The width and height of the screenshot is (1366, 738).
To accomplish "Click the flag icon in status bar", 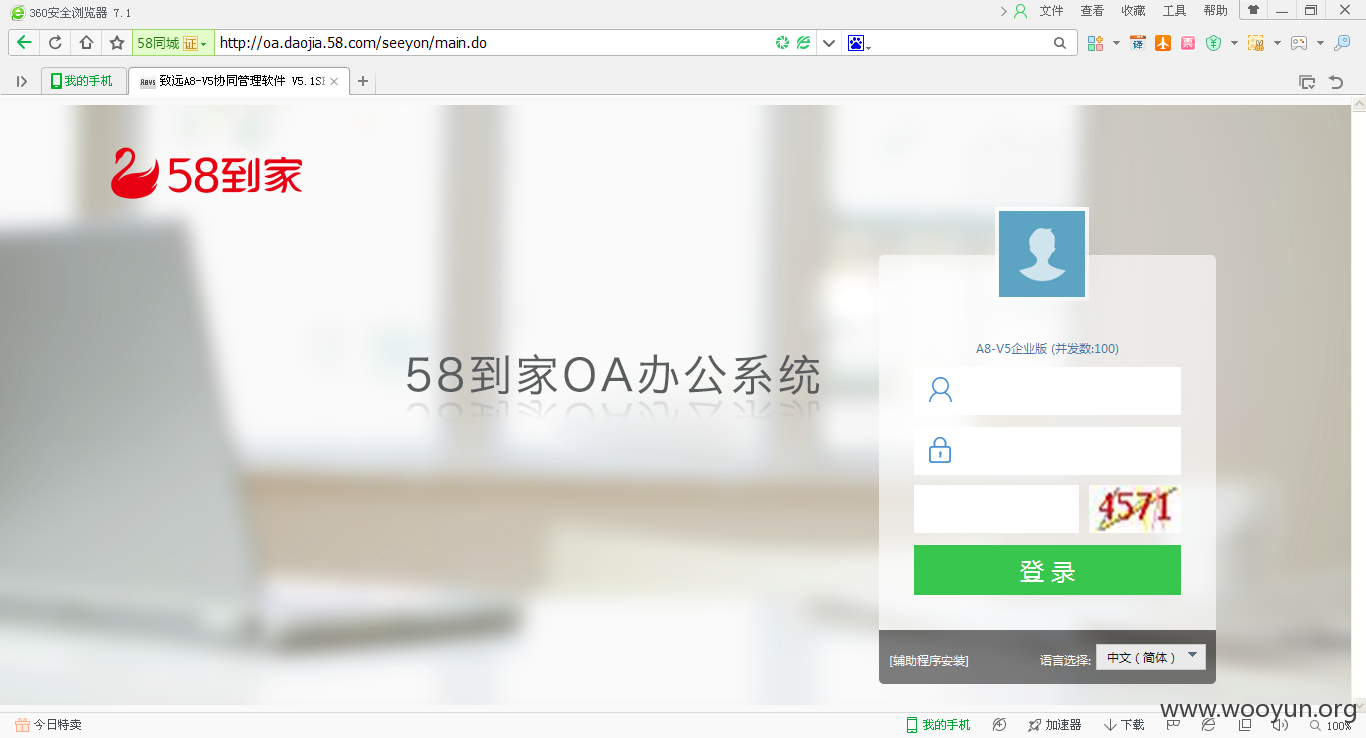I will coord(1174,725).
